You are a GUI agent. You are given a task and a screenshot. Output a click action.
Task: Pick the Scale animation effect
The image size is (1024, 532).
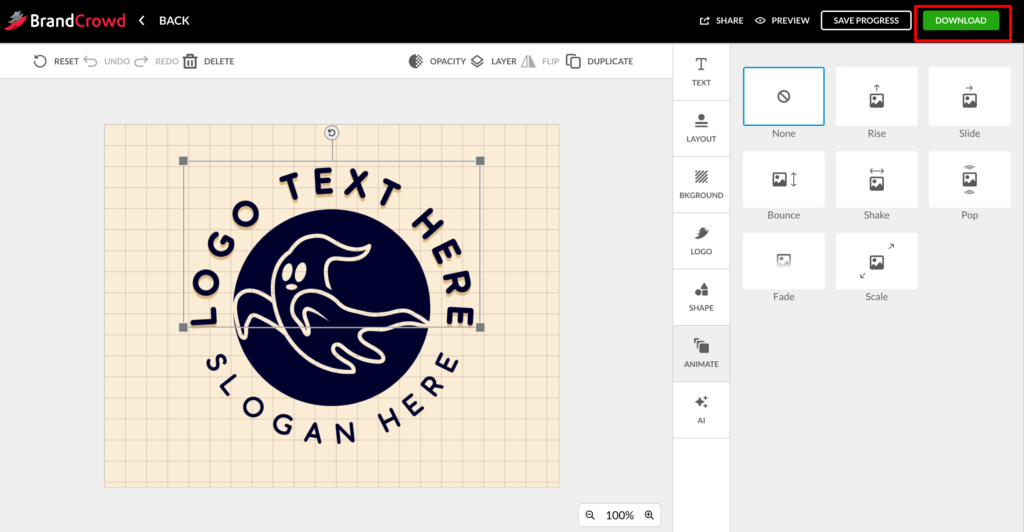(x=876, y=261)
